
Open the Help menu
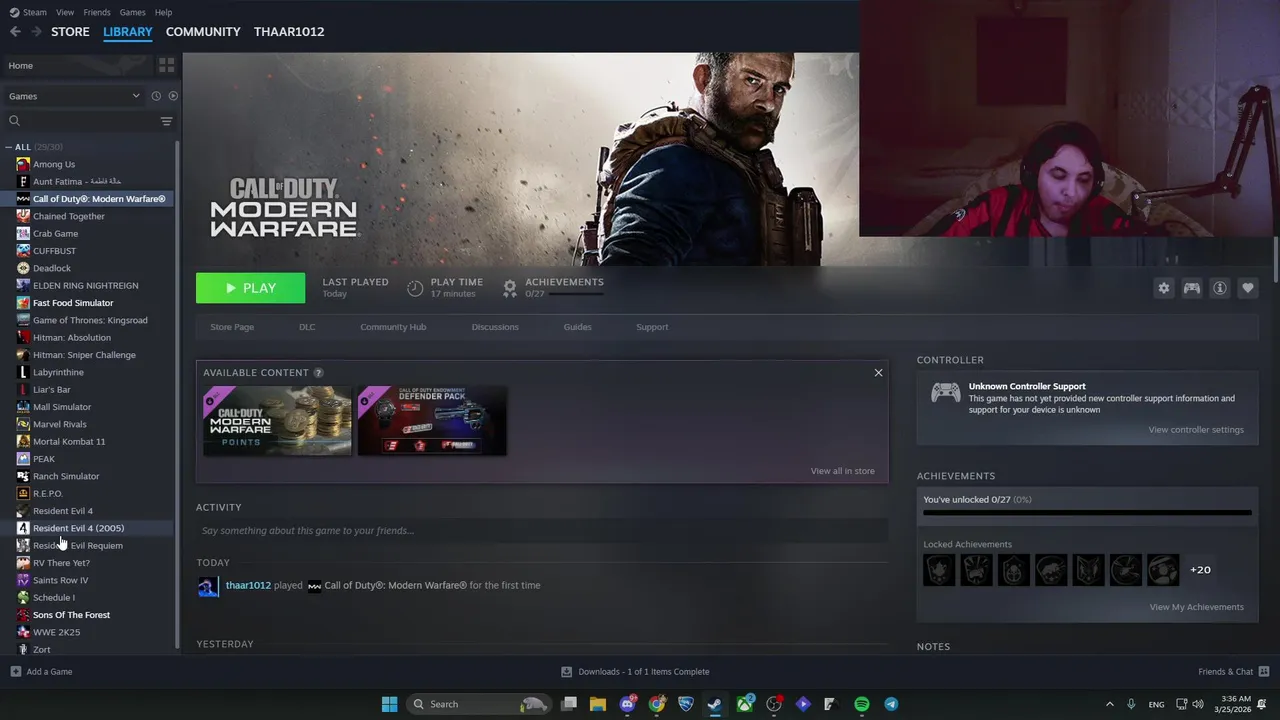pyautogui.click(x=163, y=12)
